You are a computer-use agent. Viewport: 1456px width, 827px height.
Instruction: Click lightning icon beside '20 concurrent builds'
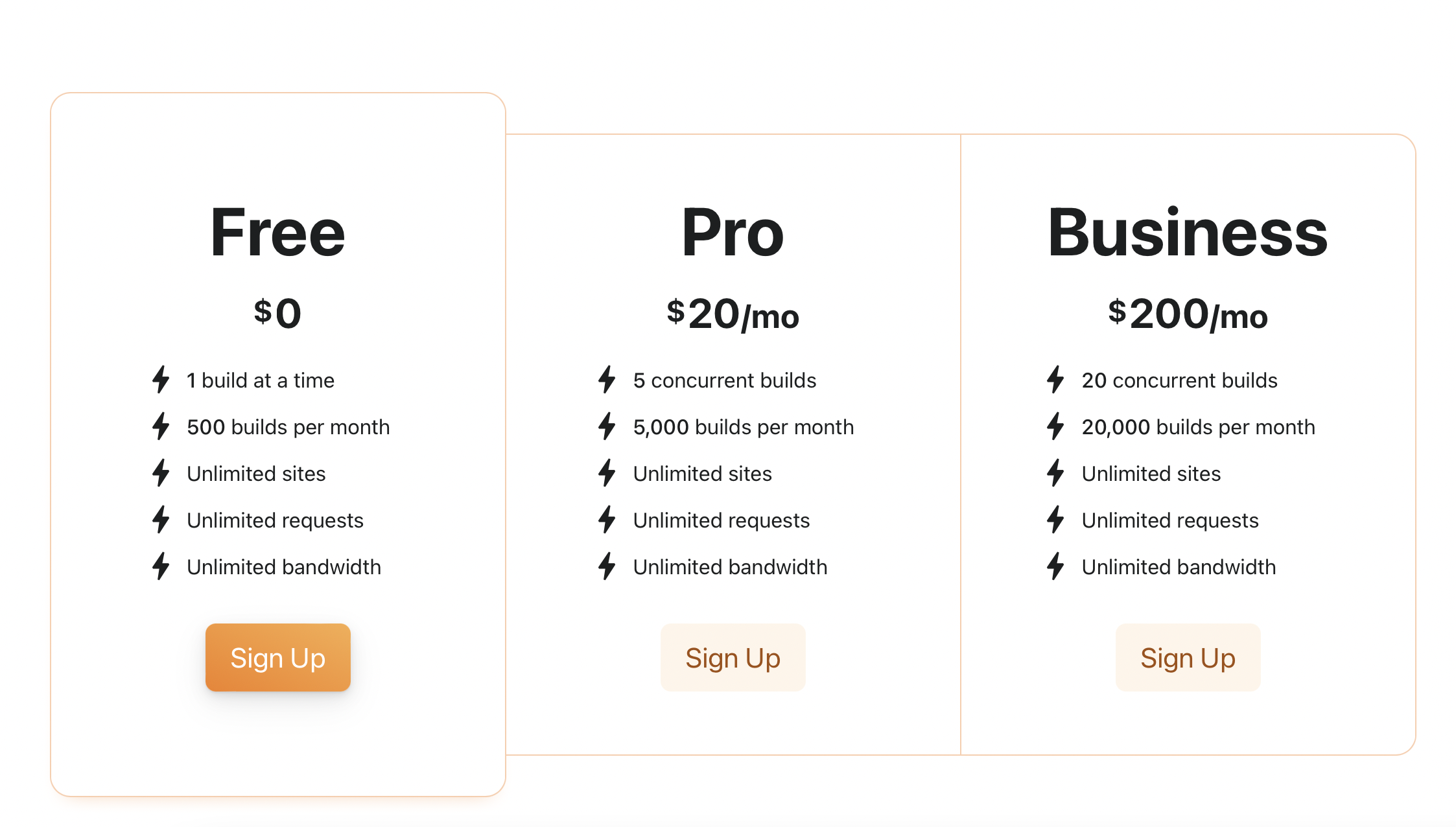1055,380
